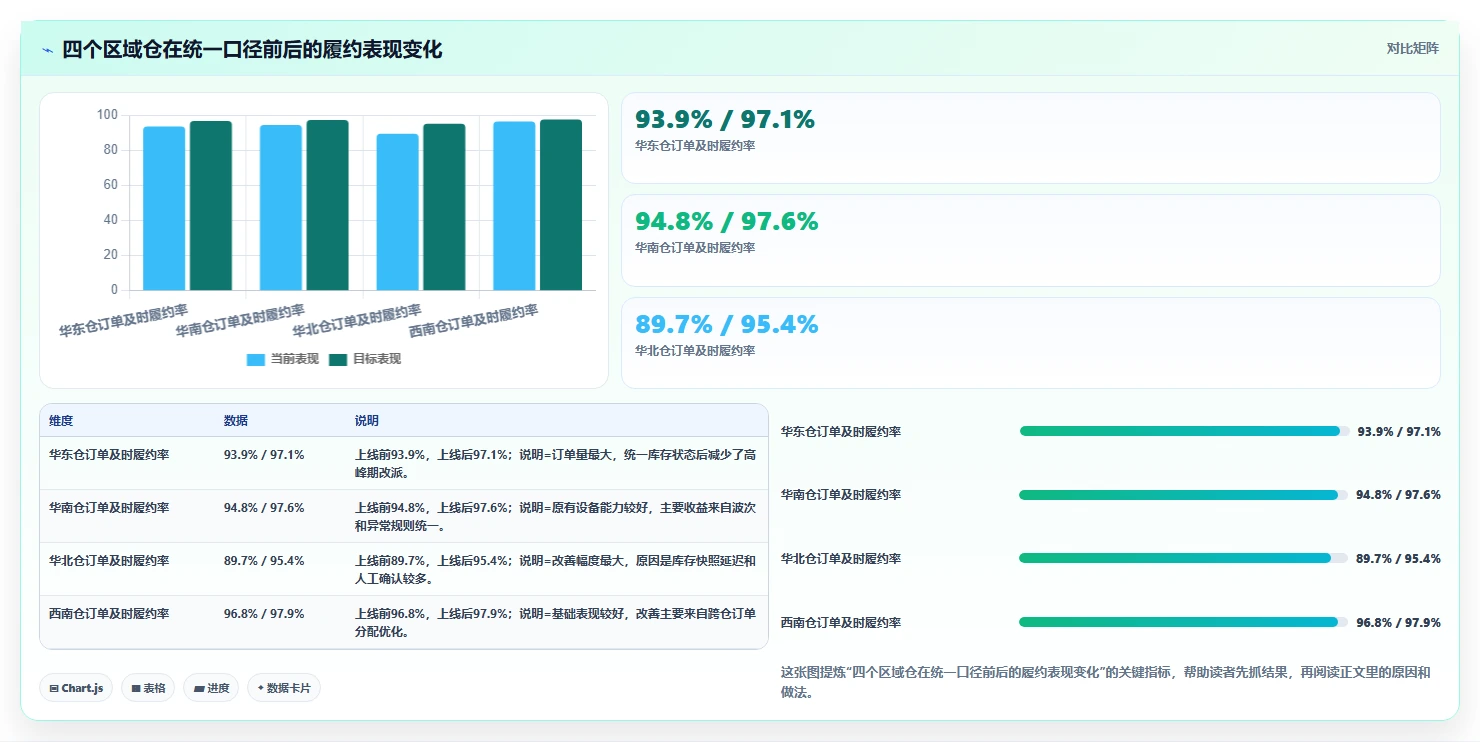Click the title 四个区域仓在统一口径前后的履约表现变化
The image size is (1480, 742).
pos(252,50)
